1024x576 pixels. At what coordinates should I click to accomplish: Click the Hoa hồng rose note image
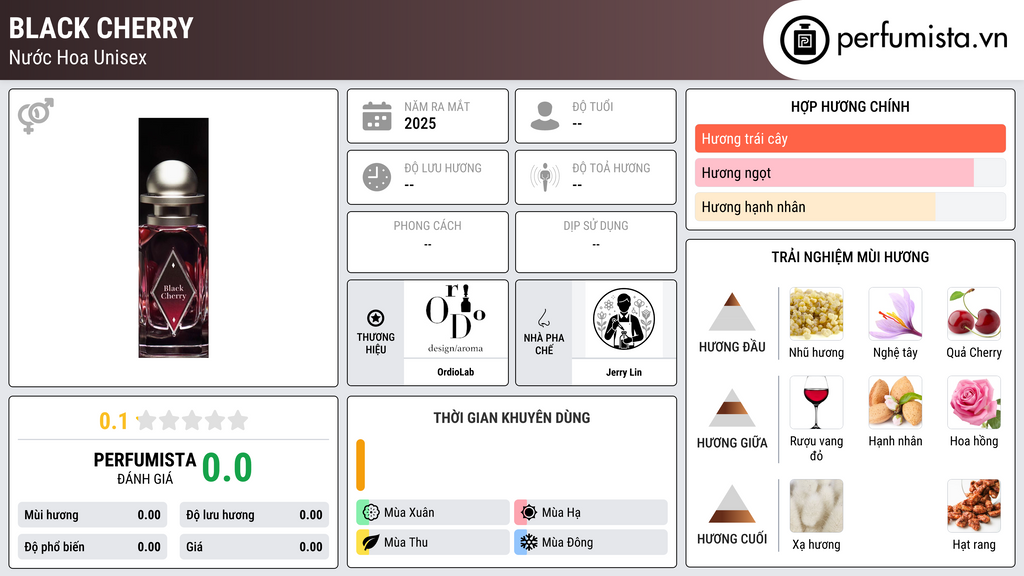pyautogui.click(x=974, y=402)
